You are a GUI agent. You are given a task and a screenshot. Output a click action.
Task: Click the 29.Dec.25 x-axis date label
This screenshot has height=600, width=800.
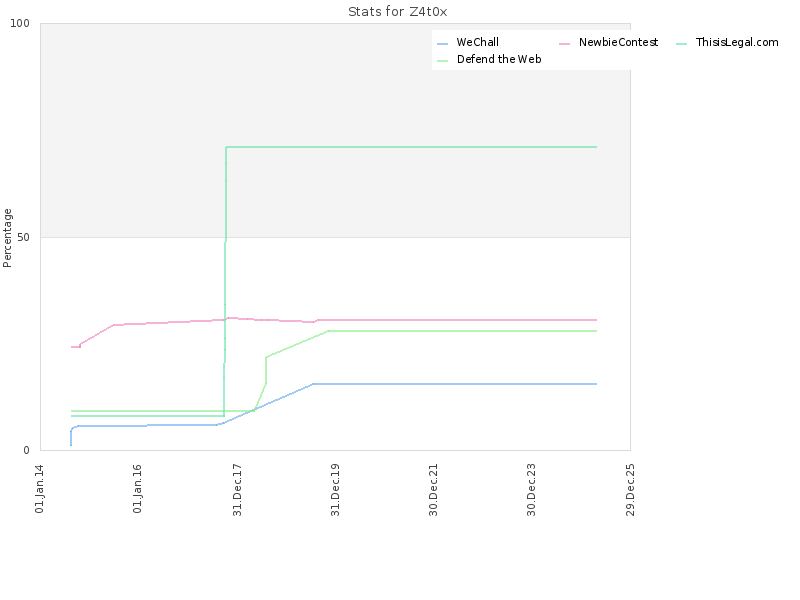pyautogui.click(x=630, y=488)
